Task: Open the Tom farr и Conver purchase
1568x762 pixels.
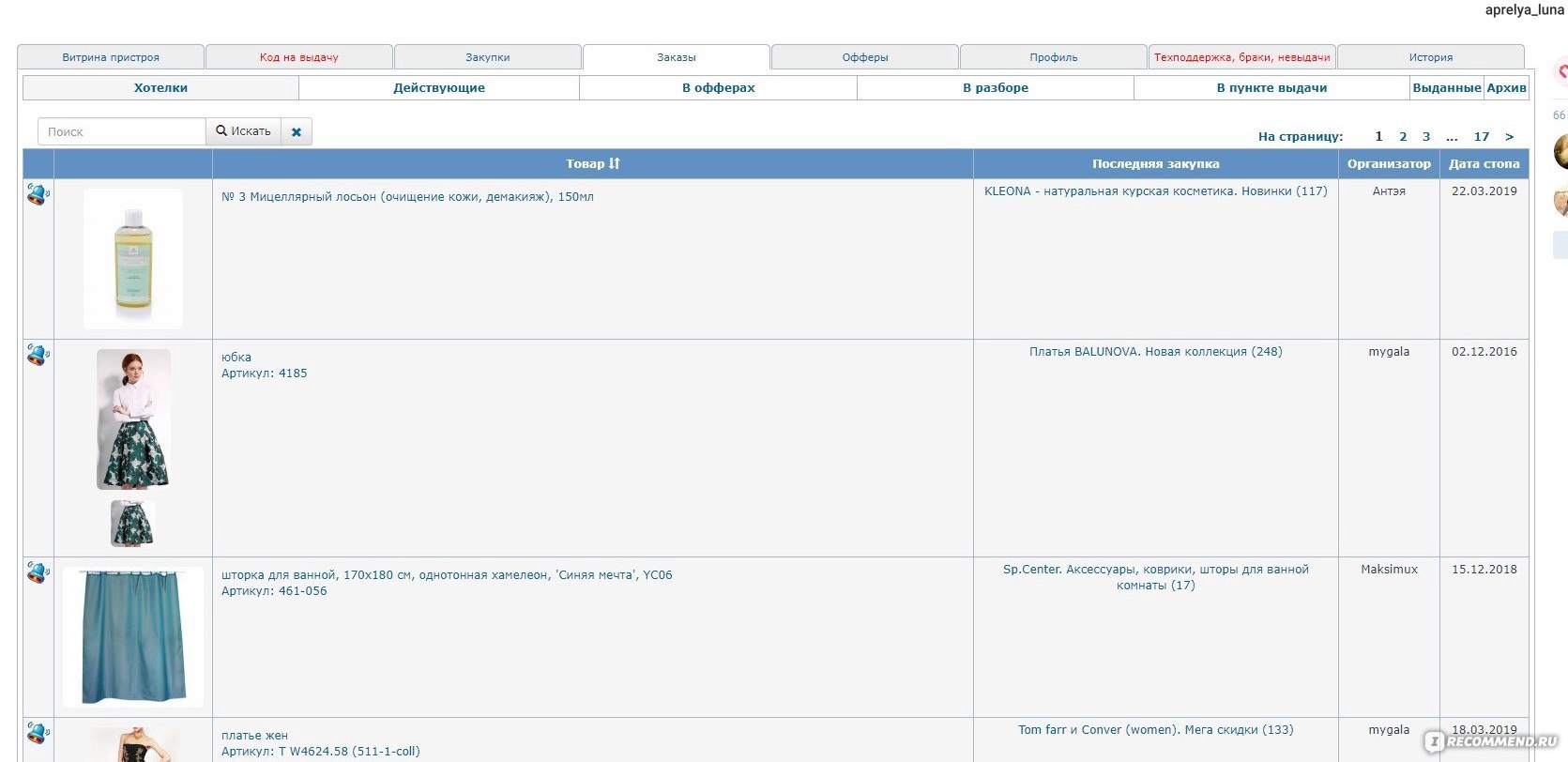Action: (1156, 730)
